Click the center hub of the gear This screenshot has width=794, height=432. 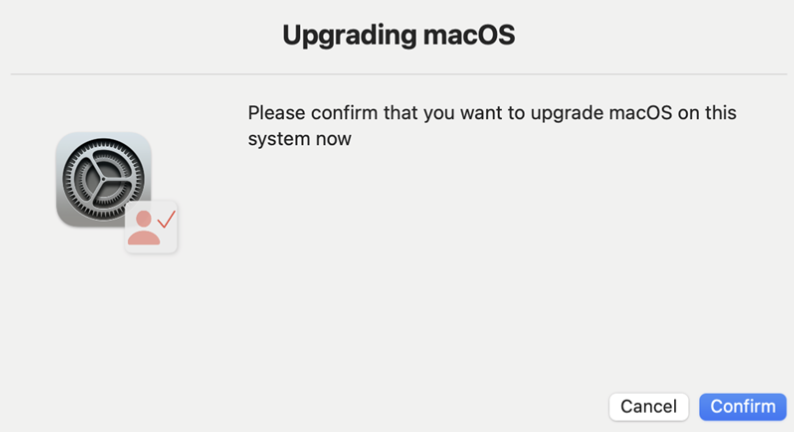(103, 179)
